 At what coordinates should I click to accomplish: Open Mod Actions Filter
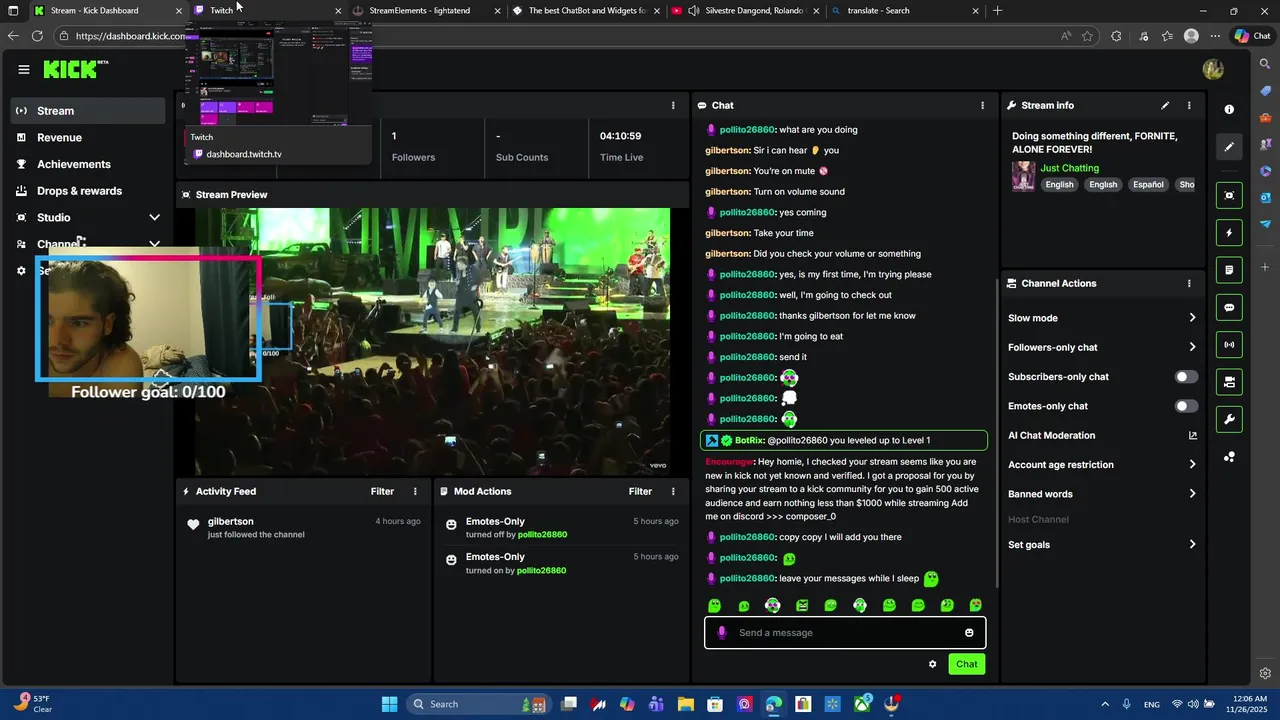coord(640,491)
